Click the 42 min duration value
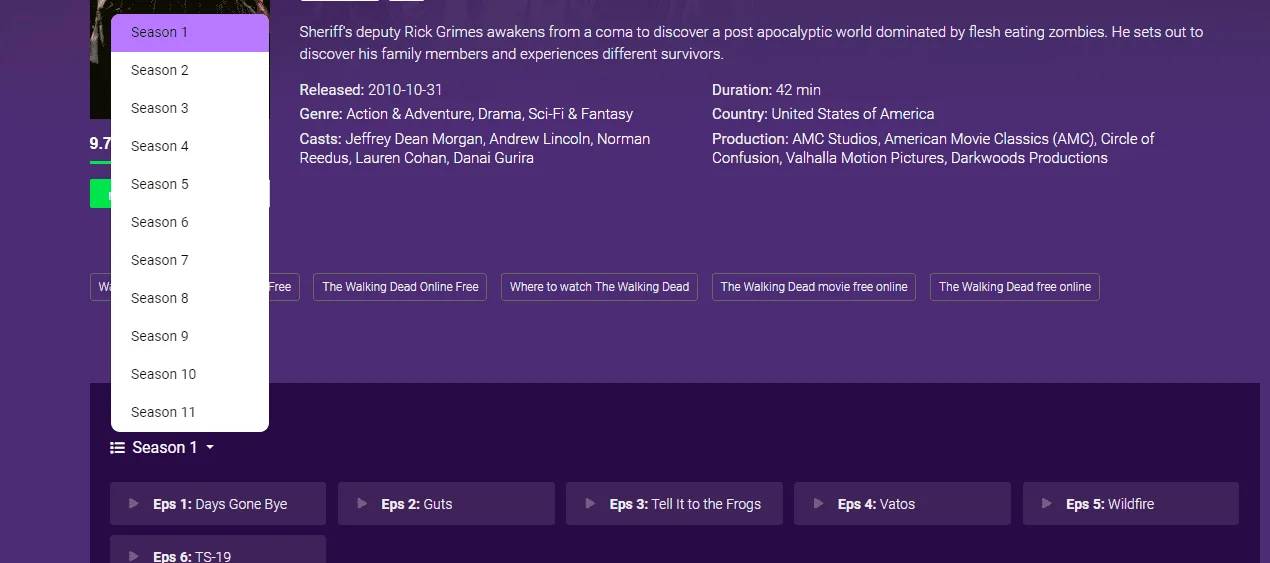Screen dimensions: 1270x563 pos(798,90)
